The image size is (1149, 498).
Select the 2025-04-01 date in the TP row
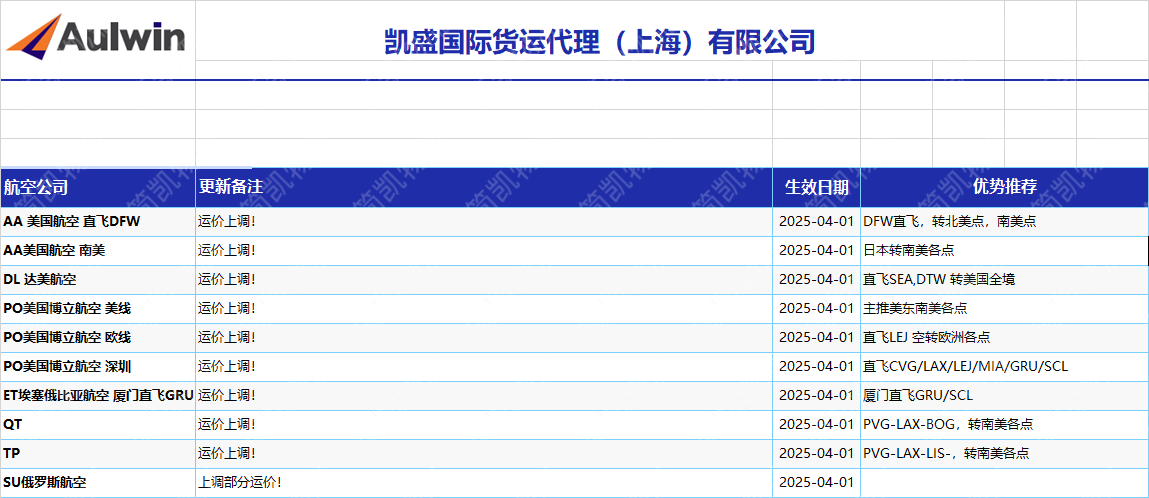tap(816, 454)
